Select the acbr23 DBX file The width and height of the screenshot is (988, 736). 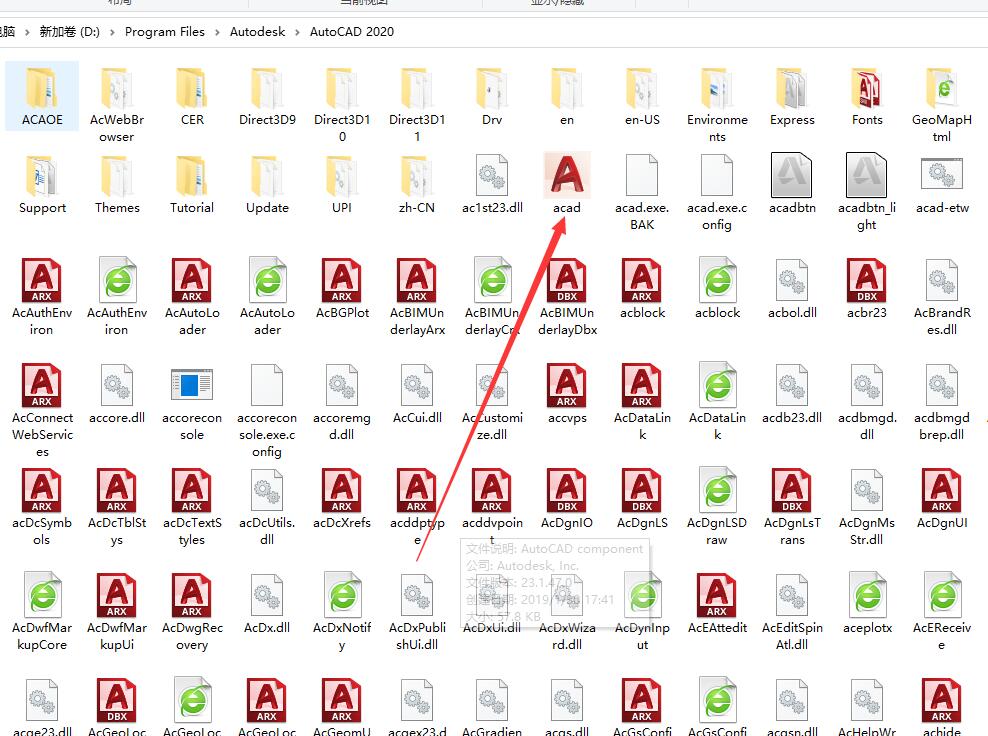coord(867,289)
